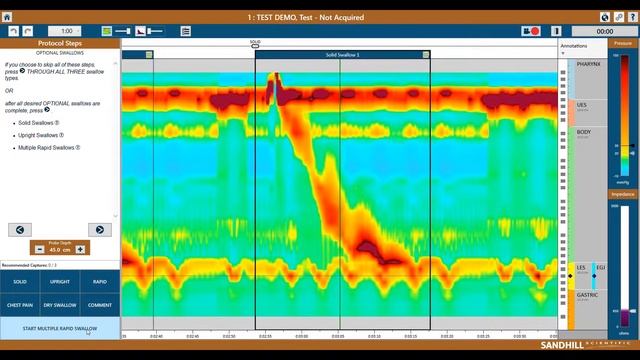This screenshot has height=360, width=640.
Task: Go to next protocol step arrow
Action: coord(100,230)
